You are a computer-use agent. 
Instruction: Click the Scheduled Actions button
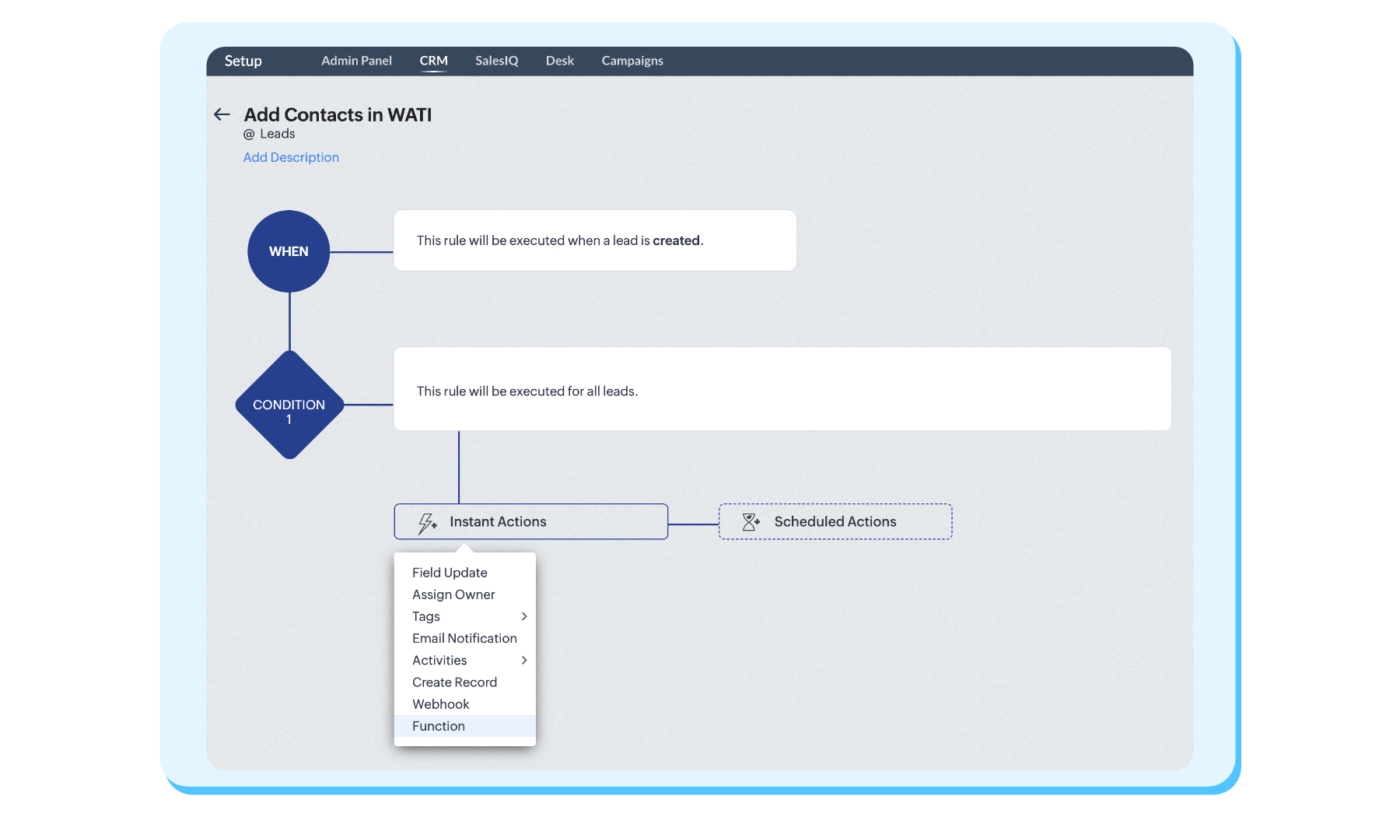[835, 521]
